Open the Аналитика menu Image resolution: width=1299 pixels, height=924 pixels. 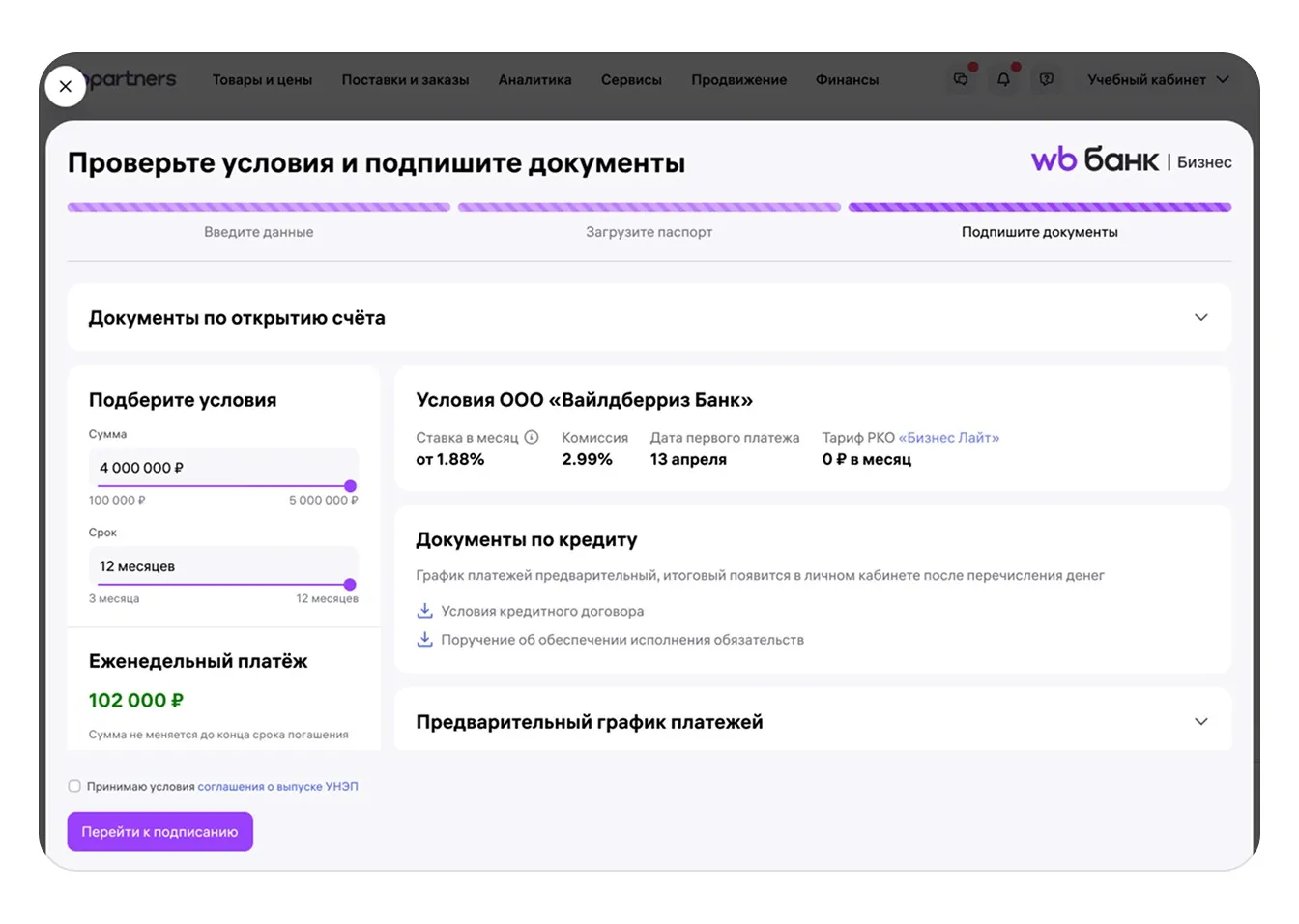[x=534, y=79]
